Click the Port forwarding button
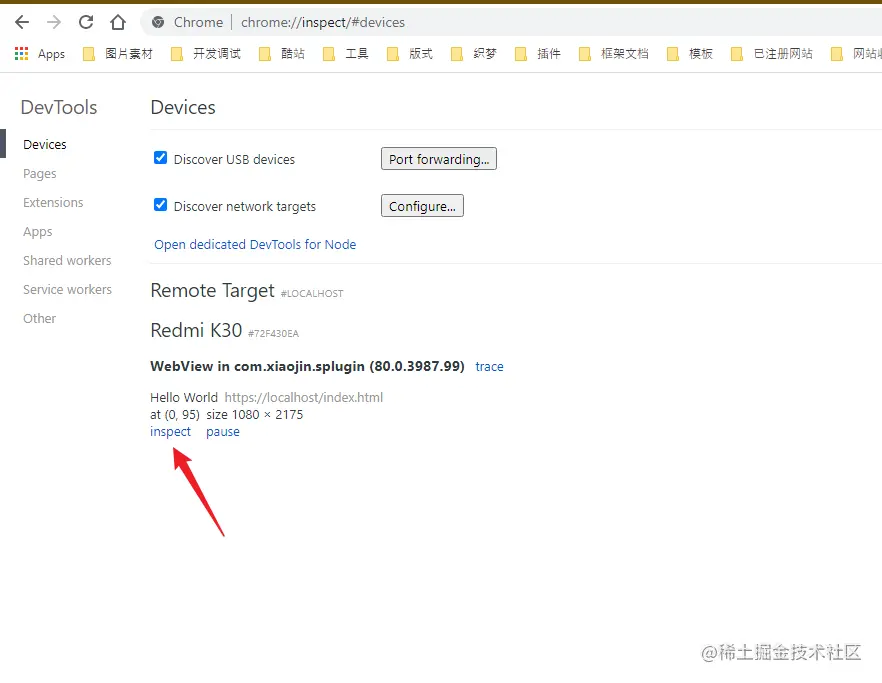Image resolution: width=882 pixels, height=683 pixels. point(439,159)
